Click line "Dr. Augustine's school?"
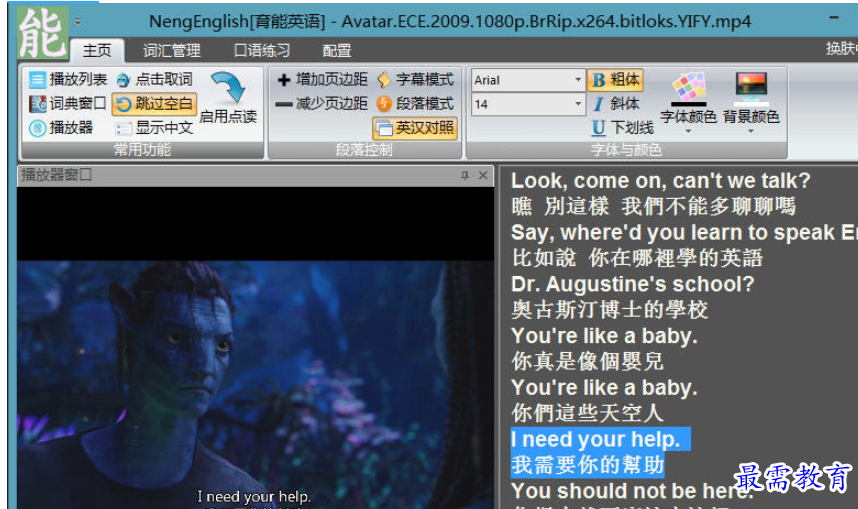 click(x=632, y=284)
